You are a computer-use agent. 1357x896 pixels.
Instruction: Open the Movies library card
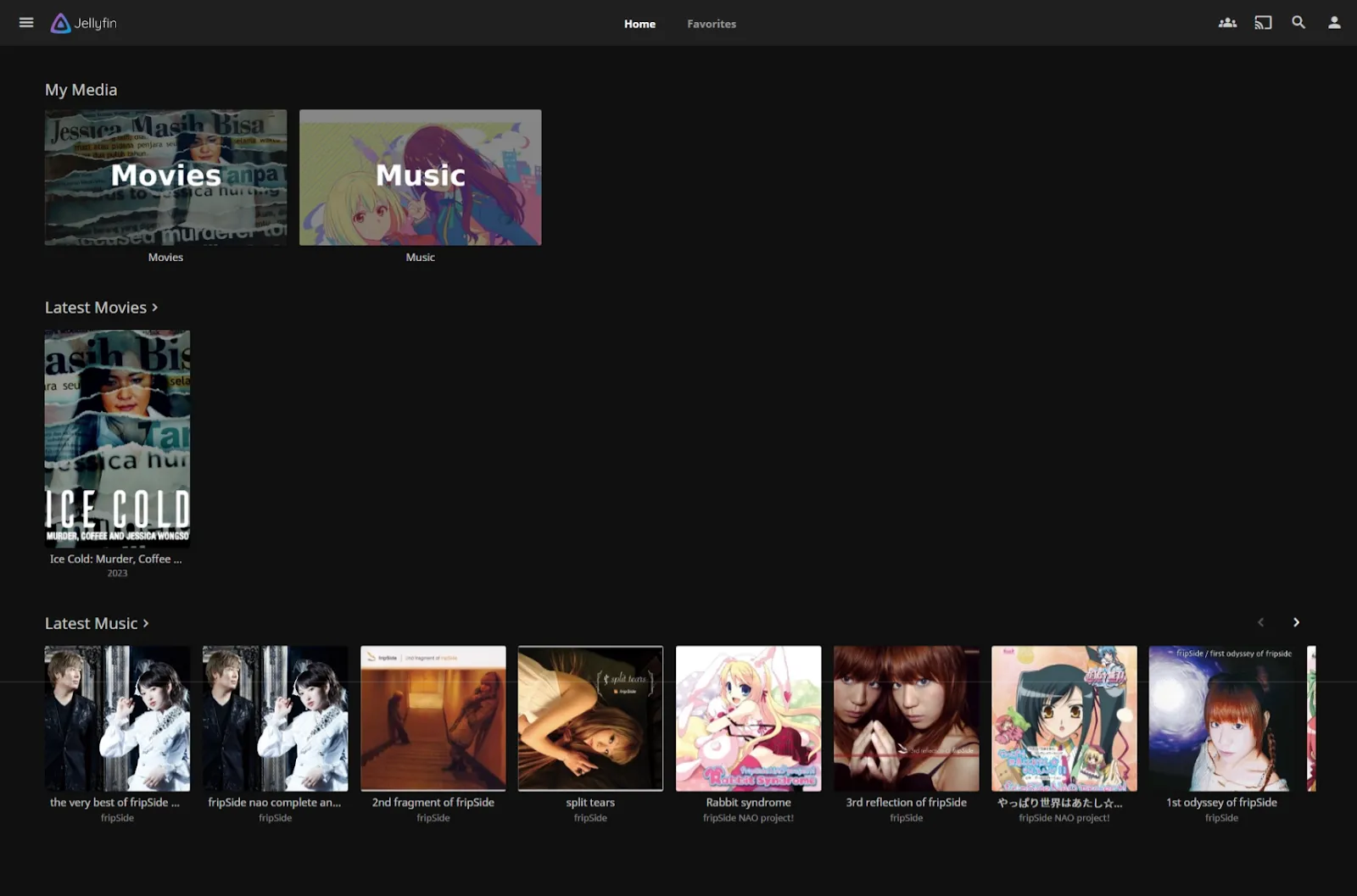click(x=165, y=177)
